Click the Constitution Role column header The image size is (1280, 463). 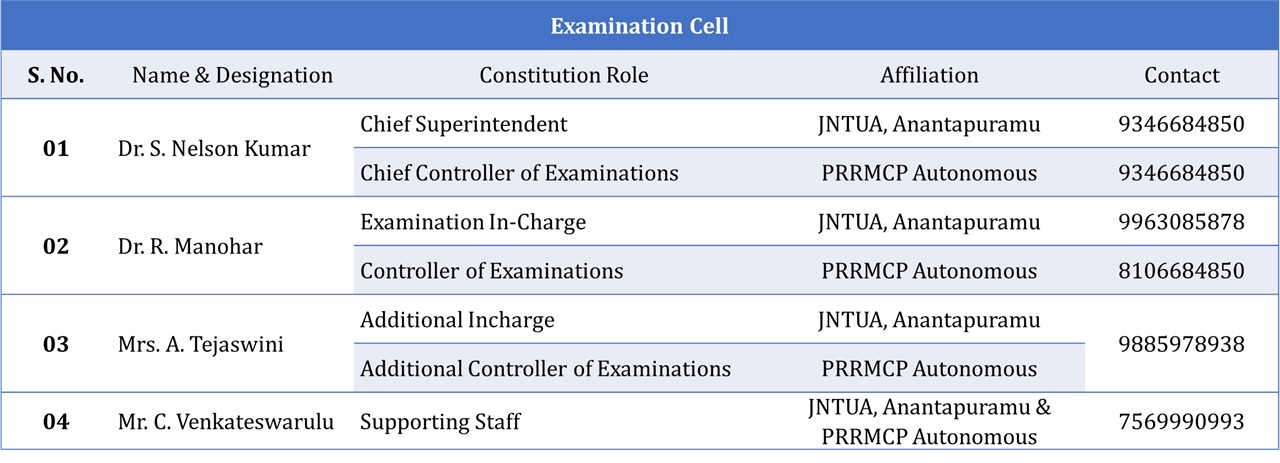564,75
